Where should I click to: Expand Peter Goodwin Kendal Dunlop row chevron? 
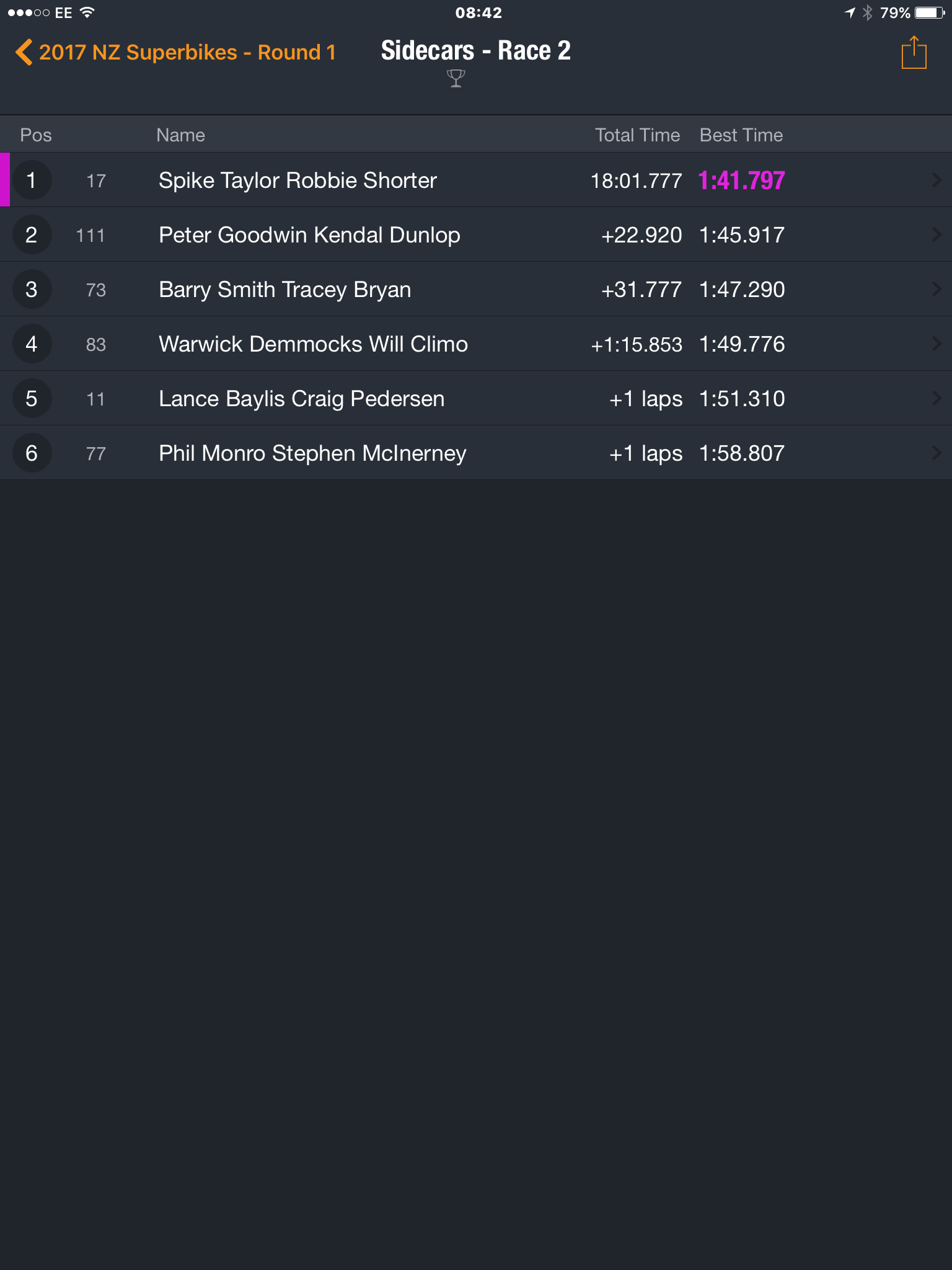point(937,235)
